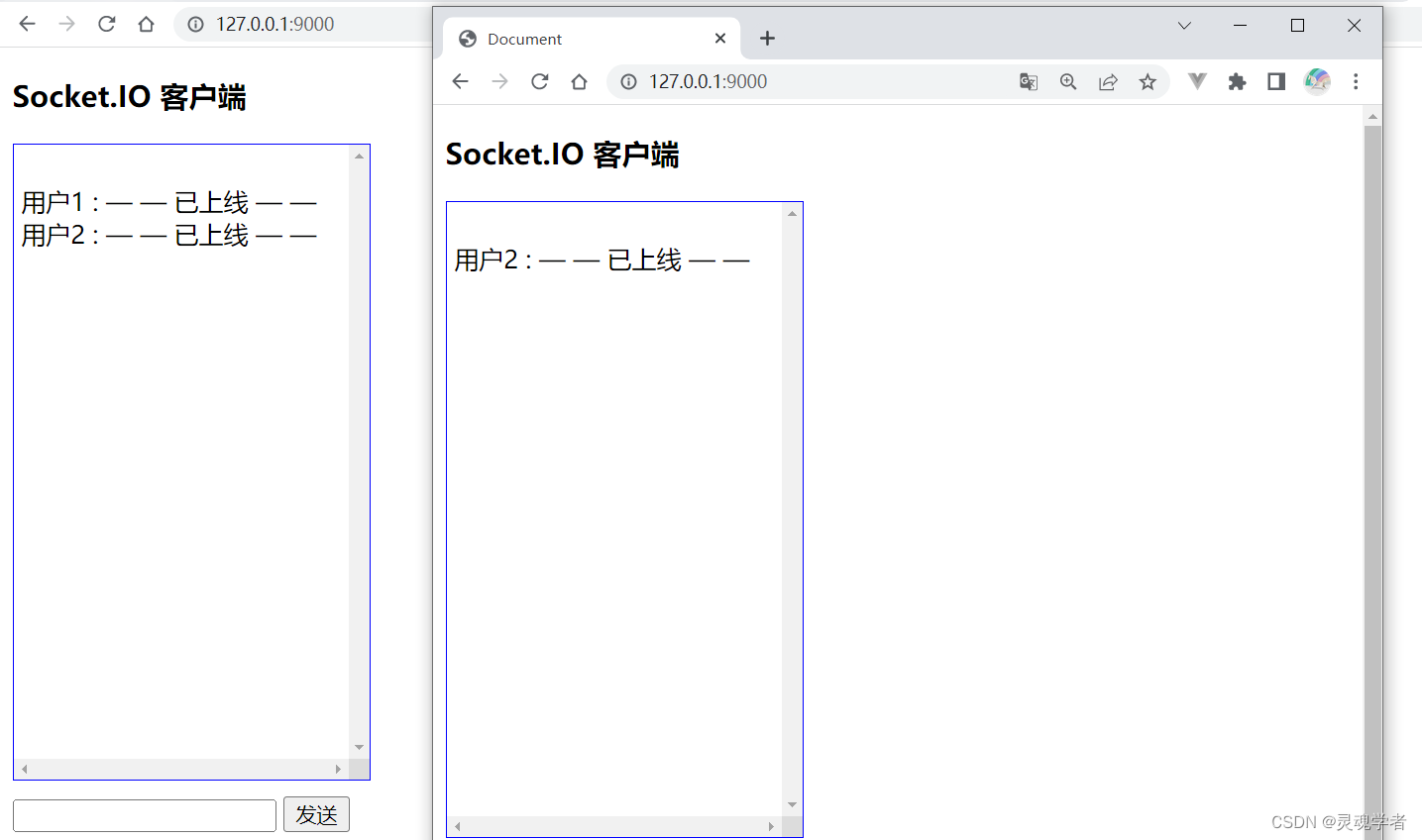
Task: Open the Google Translate extension icon
Action: click(1028, 81)
